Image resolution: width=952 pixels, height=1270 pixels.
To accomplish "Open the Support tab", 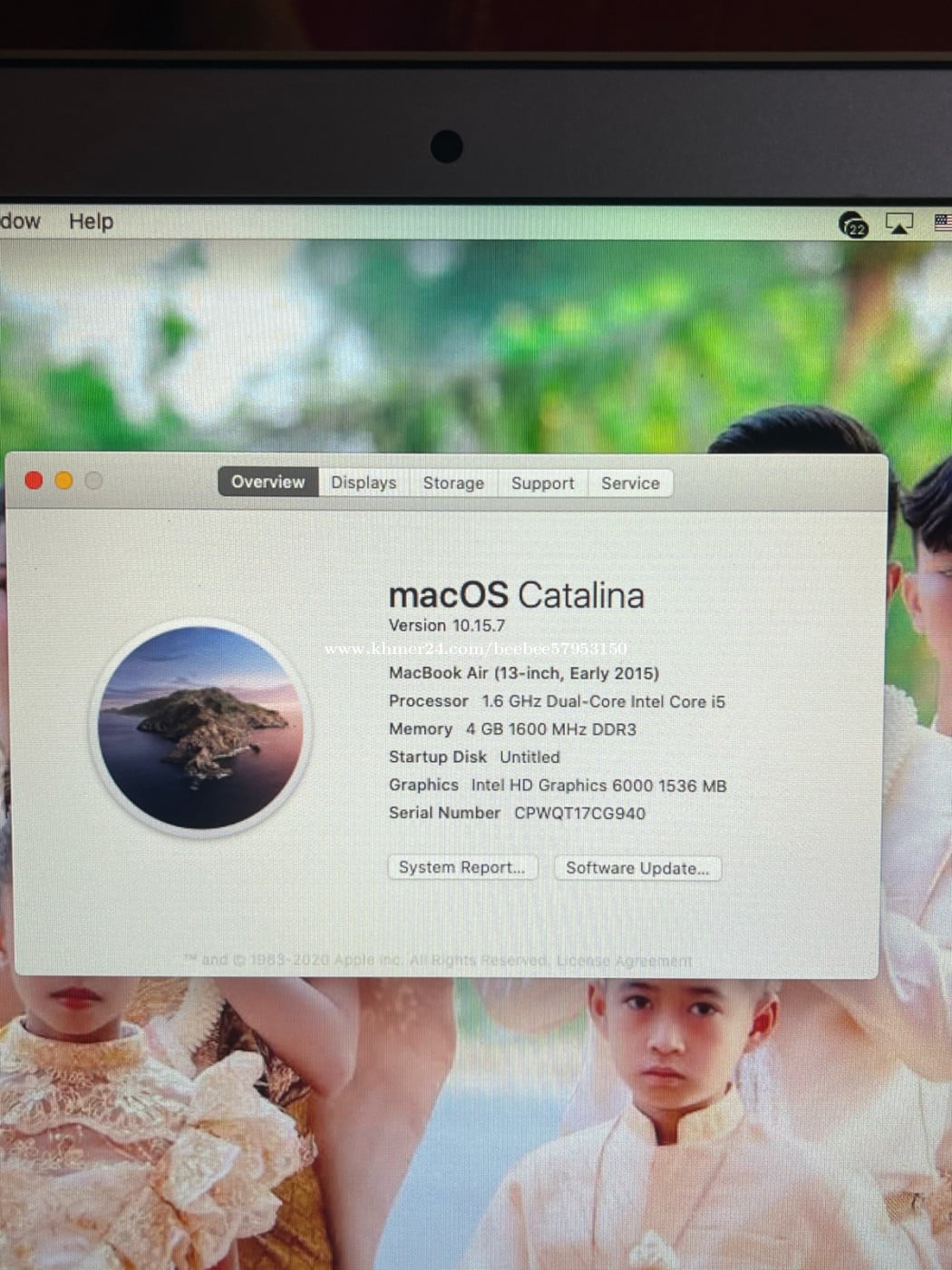I will click(542, 484).
